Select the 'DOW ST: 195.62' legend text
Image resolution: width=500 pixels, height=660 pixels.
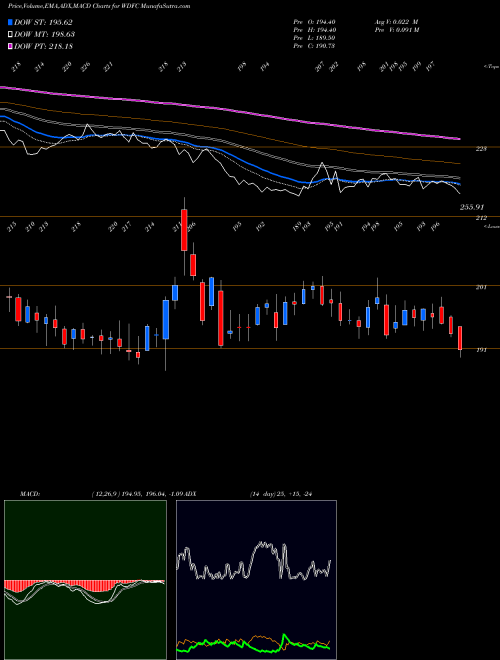coord(44,22)
